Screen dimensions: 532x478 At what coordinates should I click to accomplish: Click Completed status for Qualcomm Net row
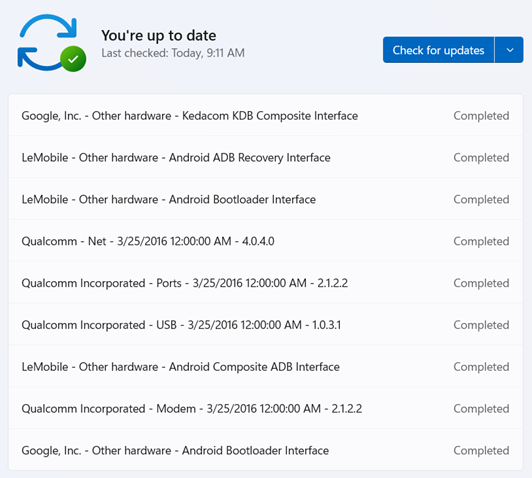pyautogui.click(x=481, y=241)
